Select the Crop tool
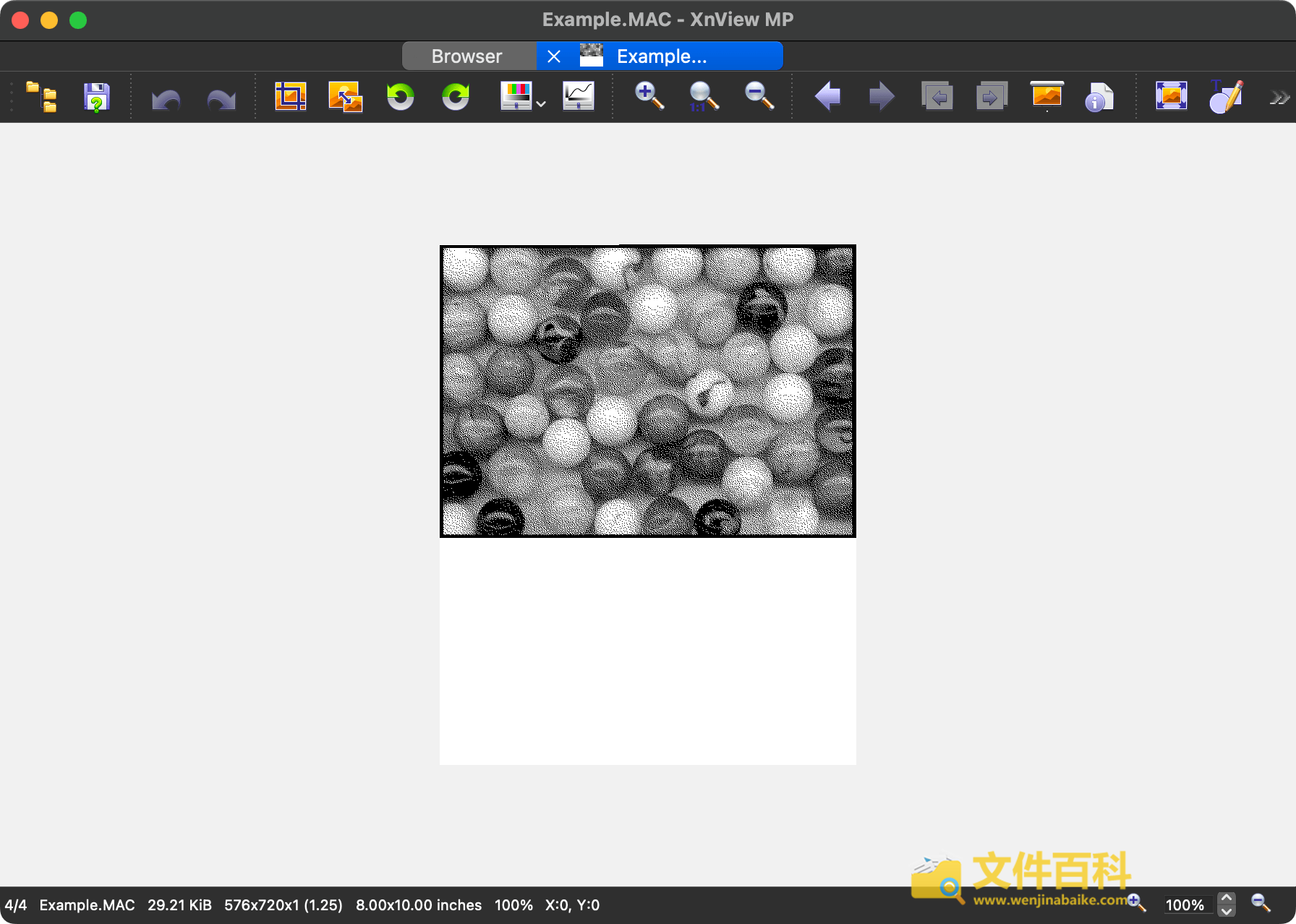 pyautogui.click(x=291, y=96)
